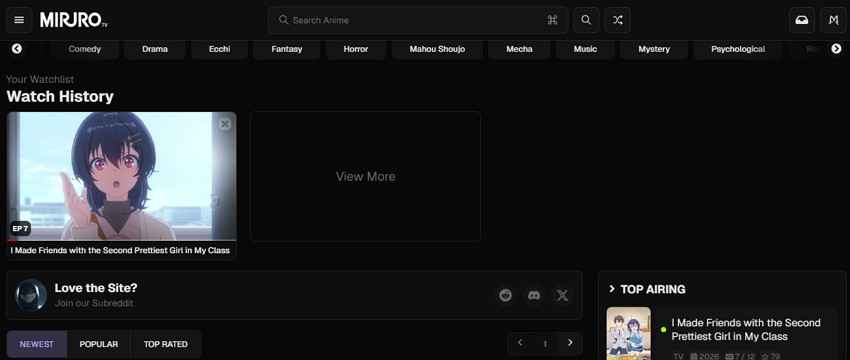Screen dimensions: 850x360
Task: Remove watch history item with X
Action: pyautogui.click(x=225, y=124)
